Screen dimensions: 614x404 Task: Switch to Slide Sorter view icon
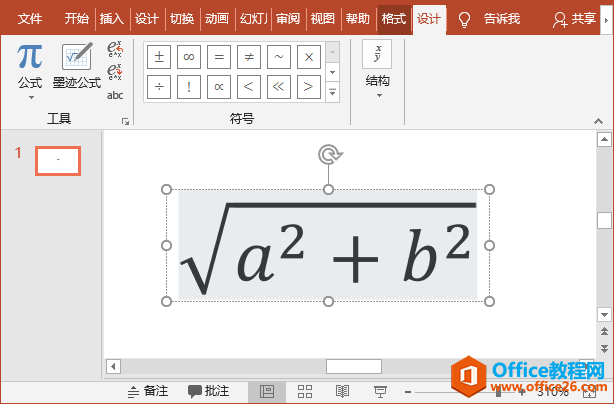(305, 391)
